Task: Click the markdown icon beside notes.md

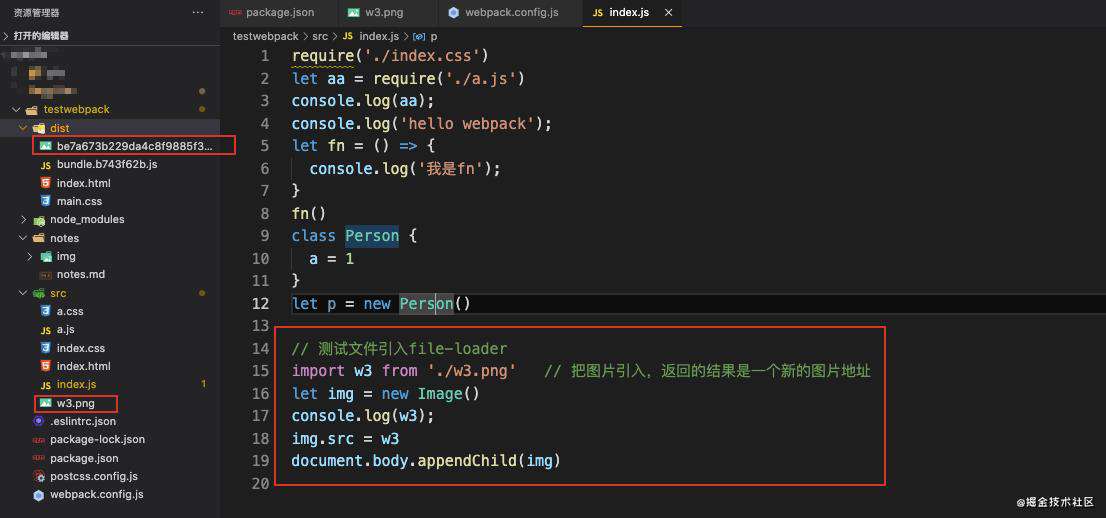Action: pos(46,275)
